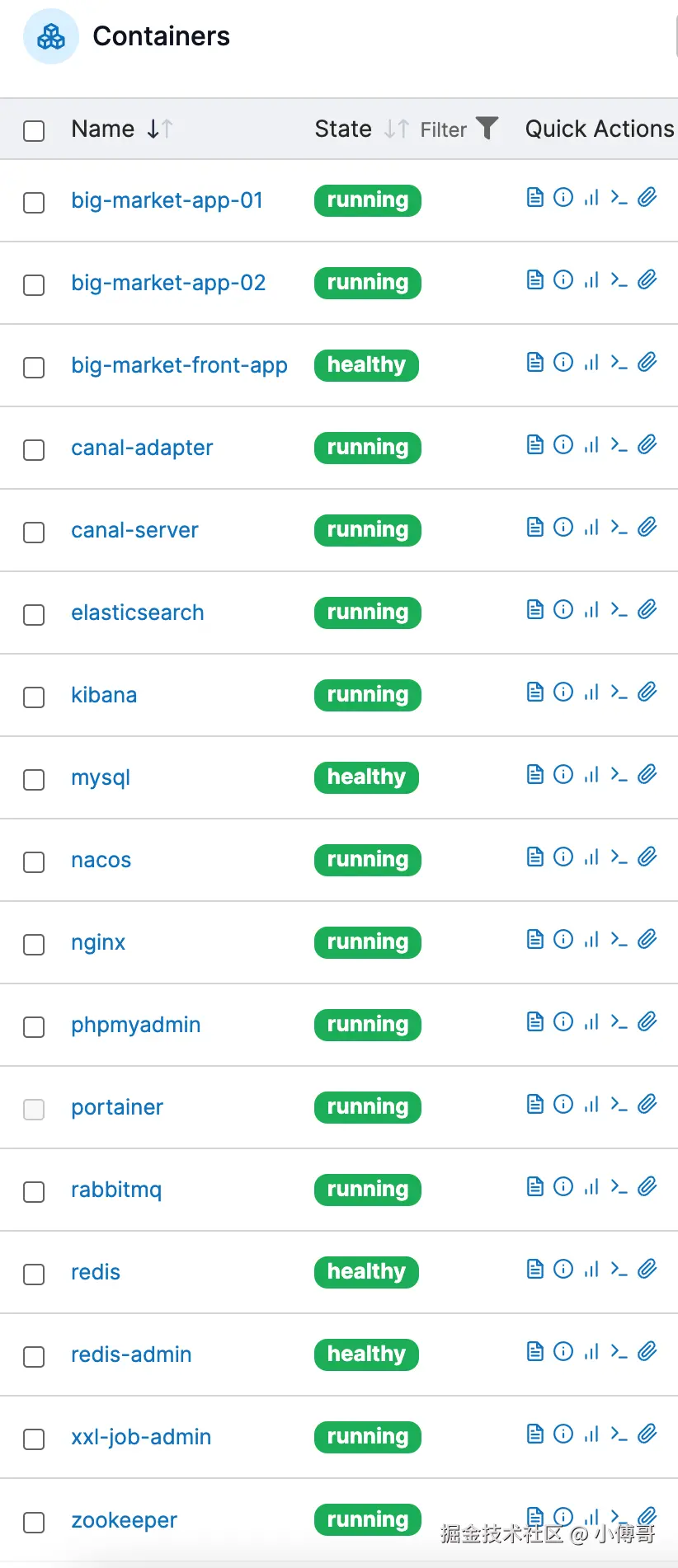Open stats chart icon for elasticsearch

pos(591,609)
